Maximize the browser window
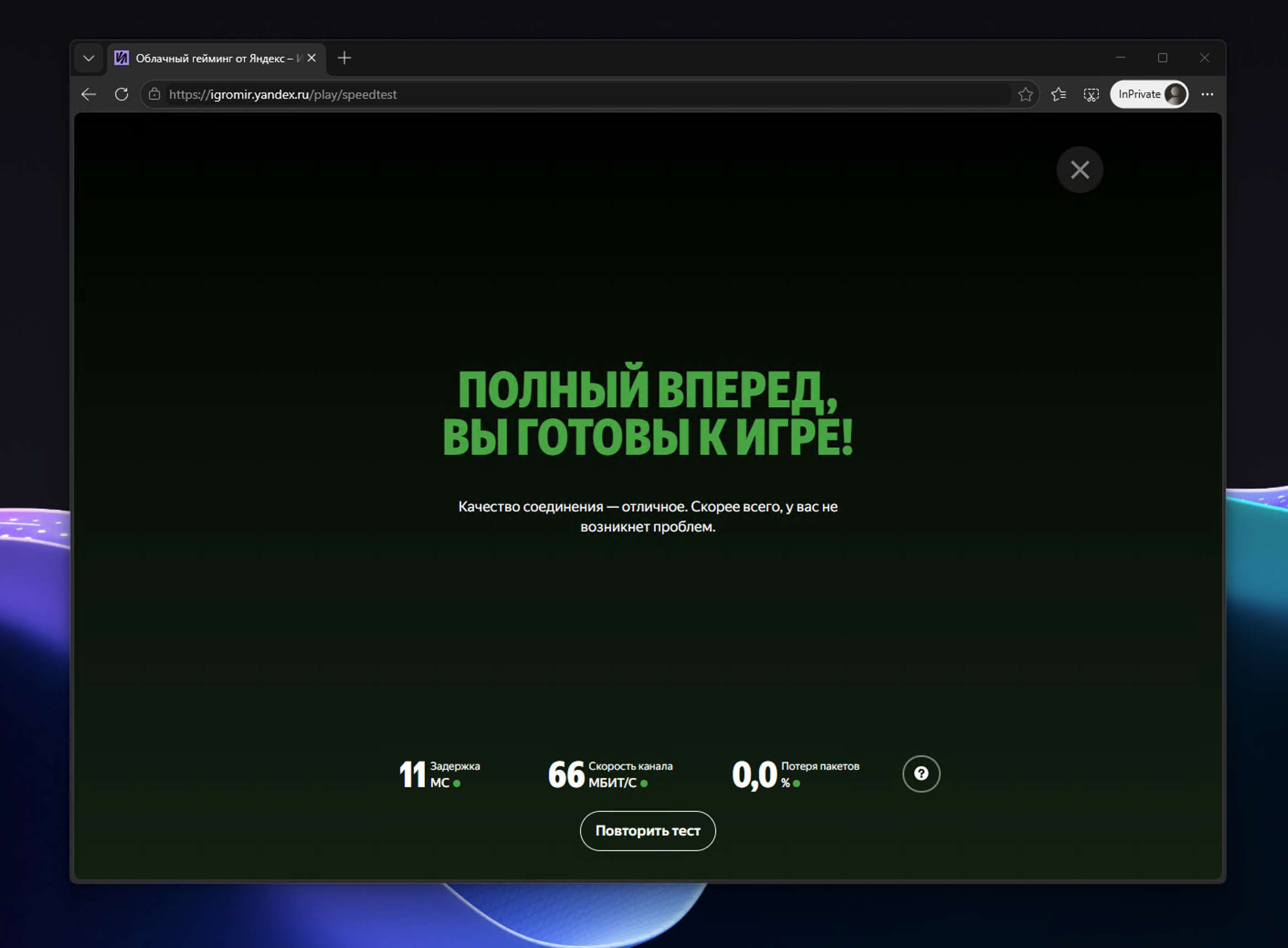 (x=1162, y=58)
